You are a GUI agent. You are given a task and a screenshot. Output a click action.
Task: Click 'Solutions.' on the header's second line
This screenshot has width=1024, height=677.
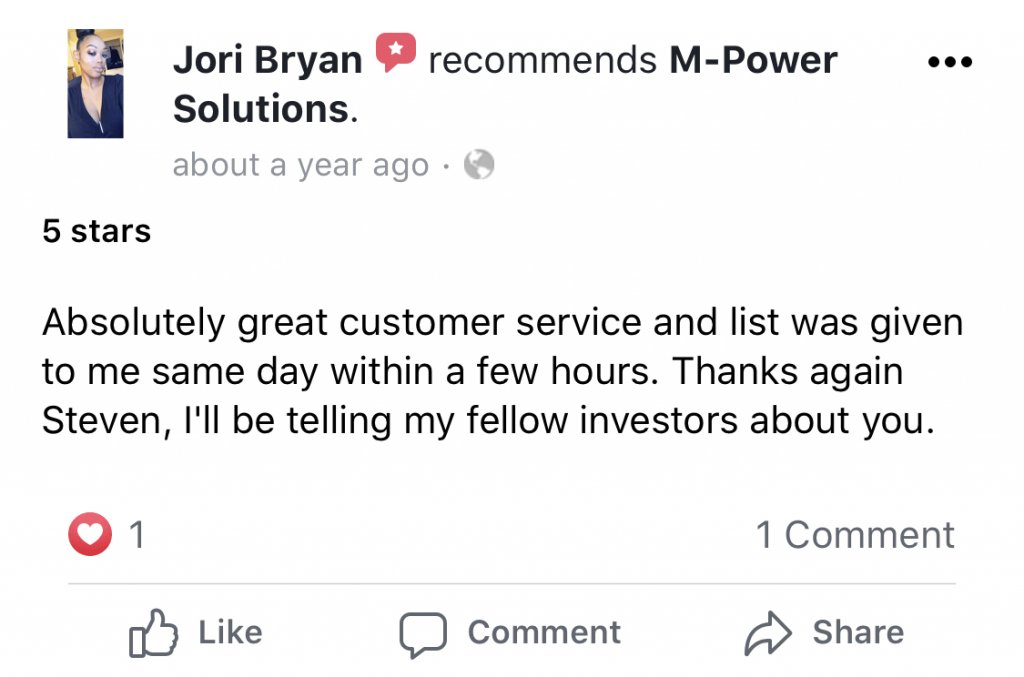[x=266, y=108]
